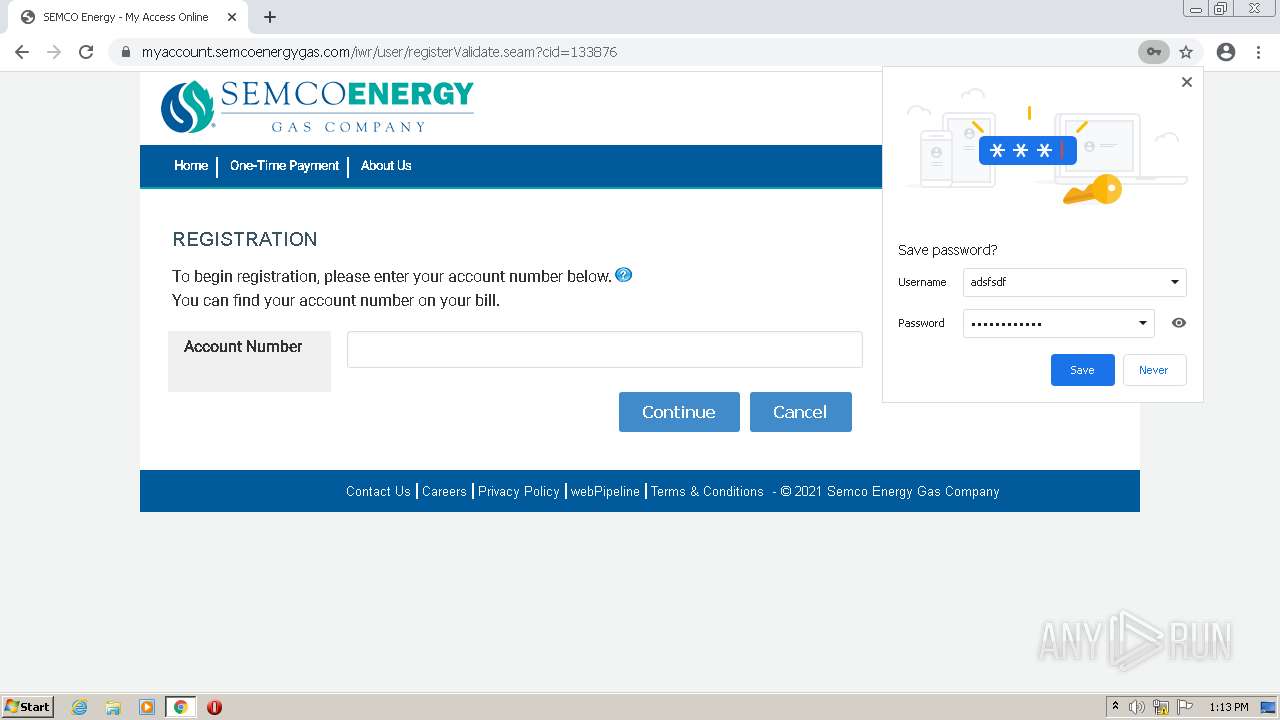Click the 1:13 PM clock
The image size is (1280, 720).
coord(1229,707)
